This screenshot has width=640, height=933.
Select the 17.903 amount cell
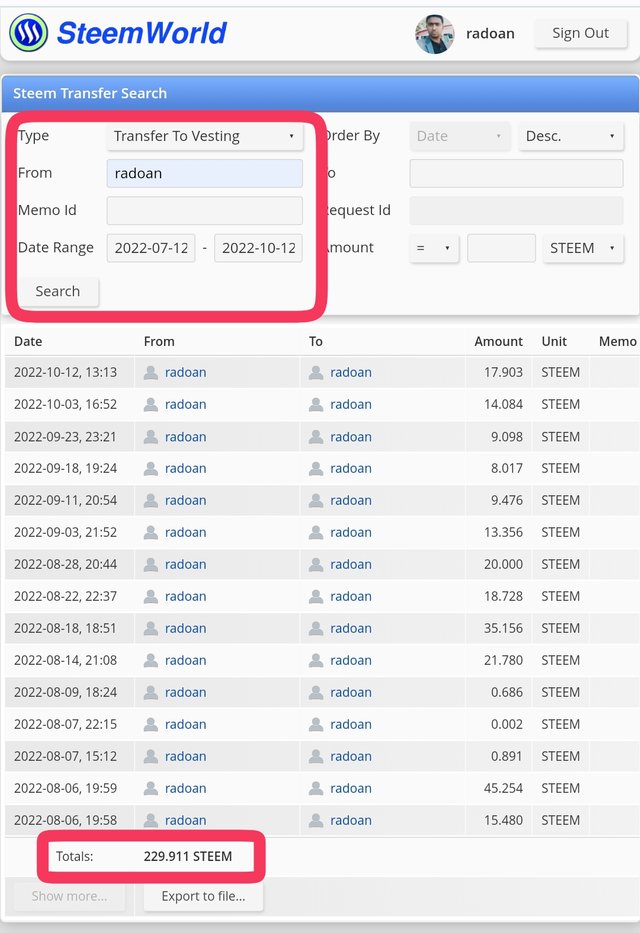503,372
